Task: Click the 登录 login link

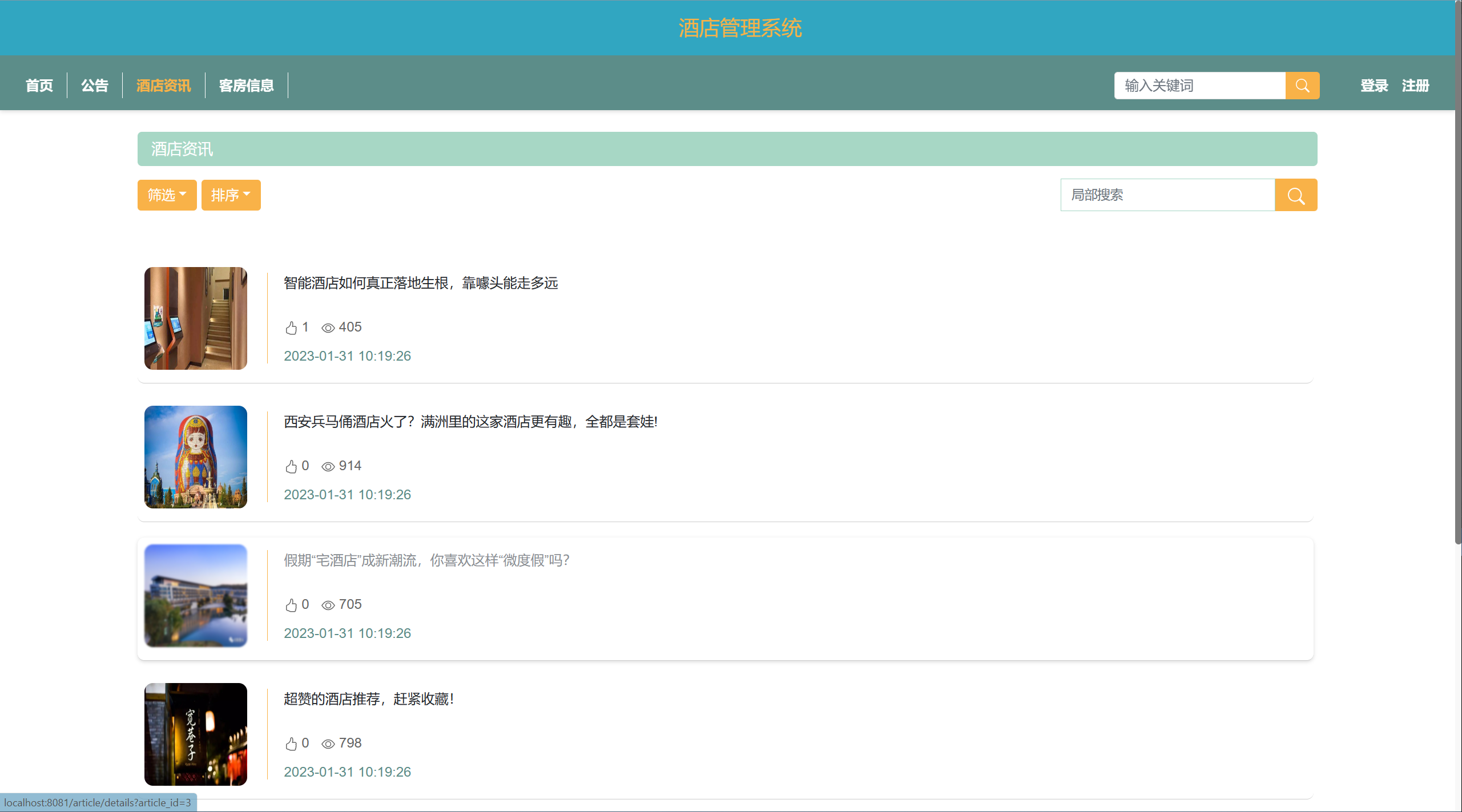Action: [x=1374, y=86]
